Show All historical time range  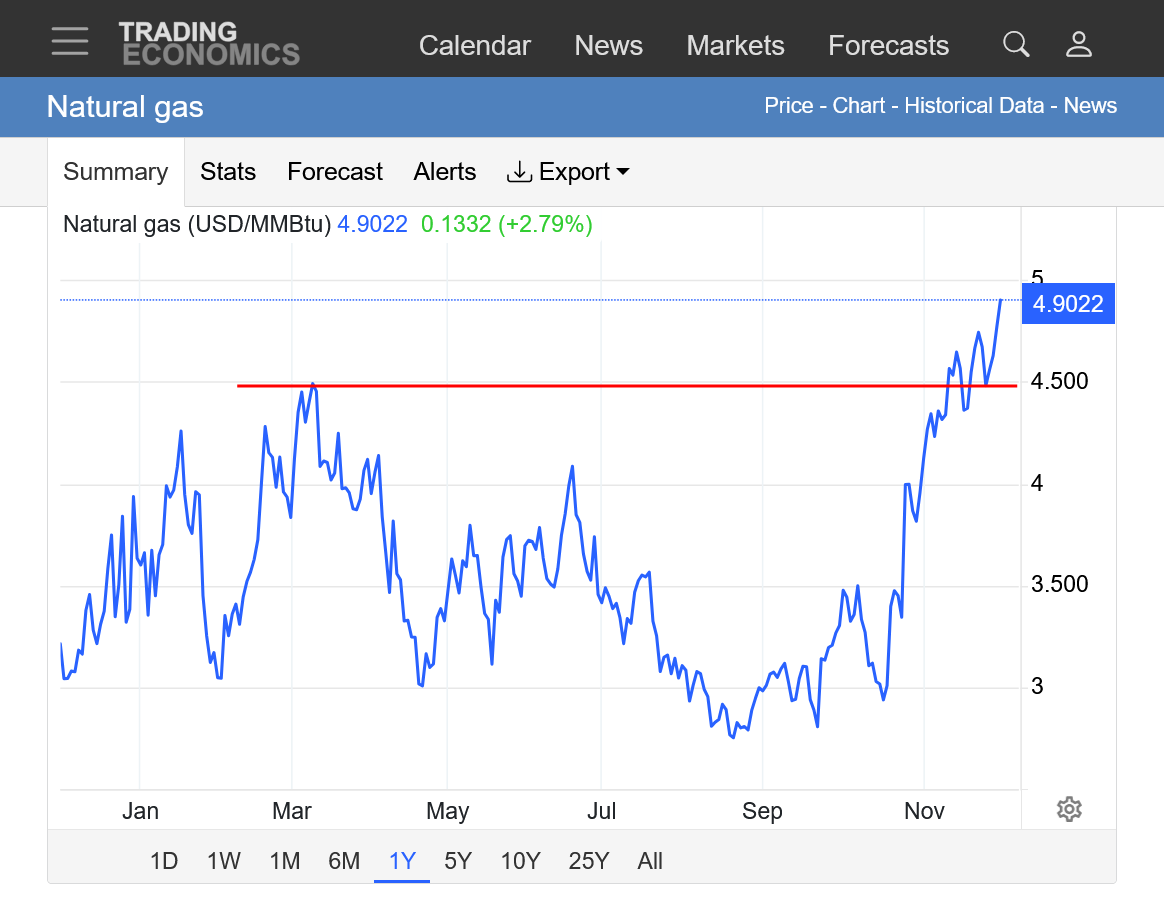click(x=650, y=861)
